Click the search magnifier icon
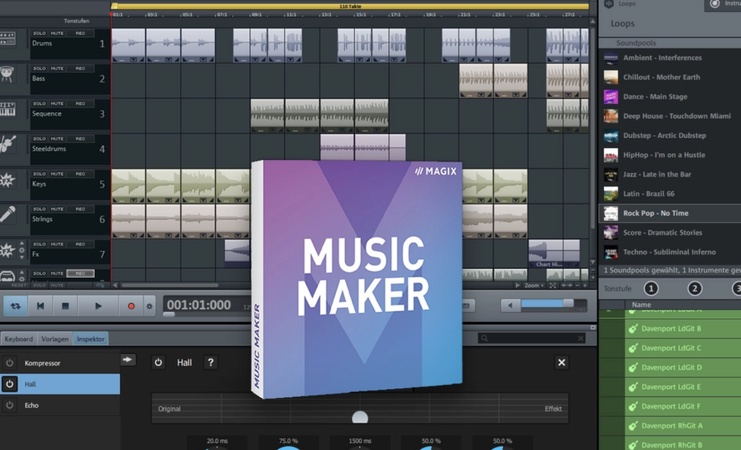This screenshot has height=450, width=741. point(484,338)
